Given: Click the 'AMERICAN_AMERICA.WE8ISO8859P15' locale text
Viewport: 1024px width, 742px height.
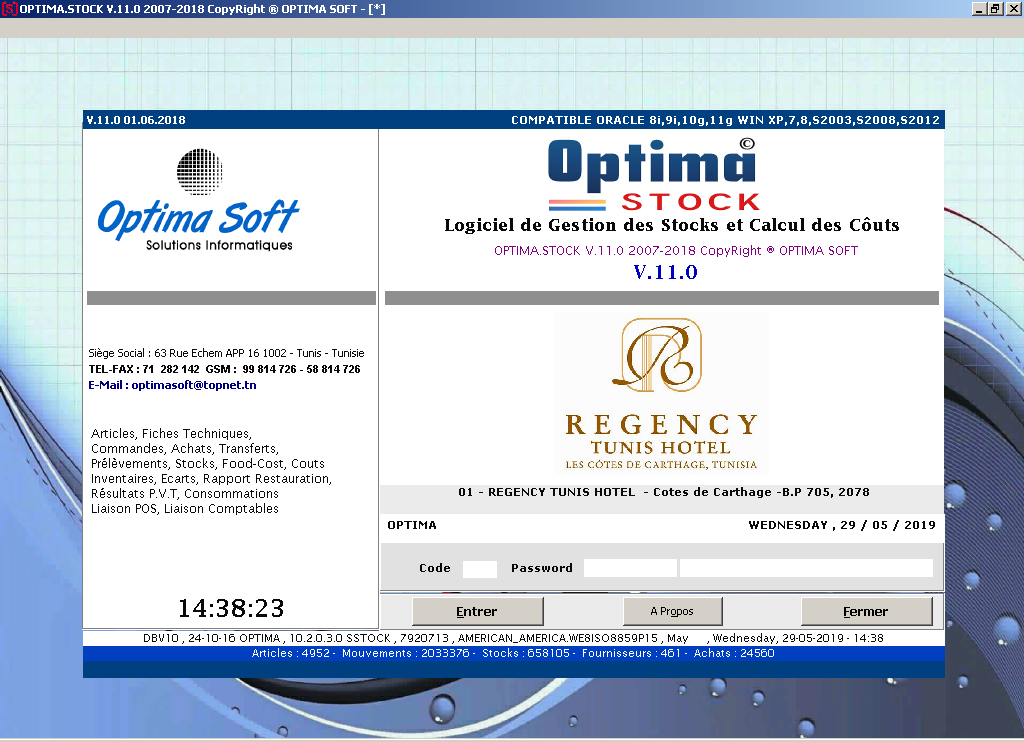Looking at the screenshot, I should tap(558, 638).
